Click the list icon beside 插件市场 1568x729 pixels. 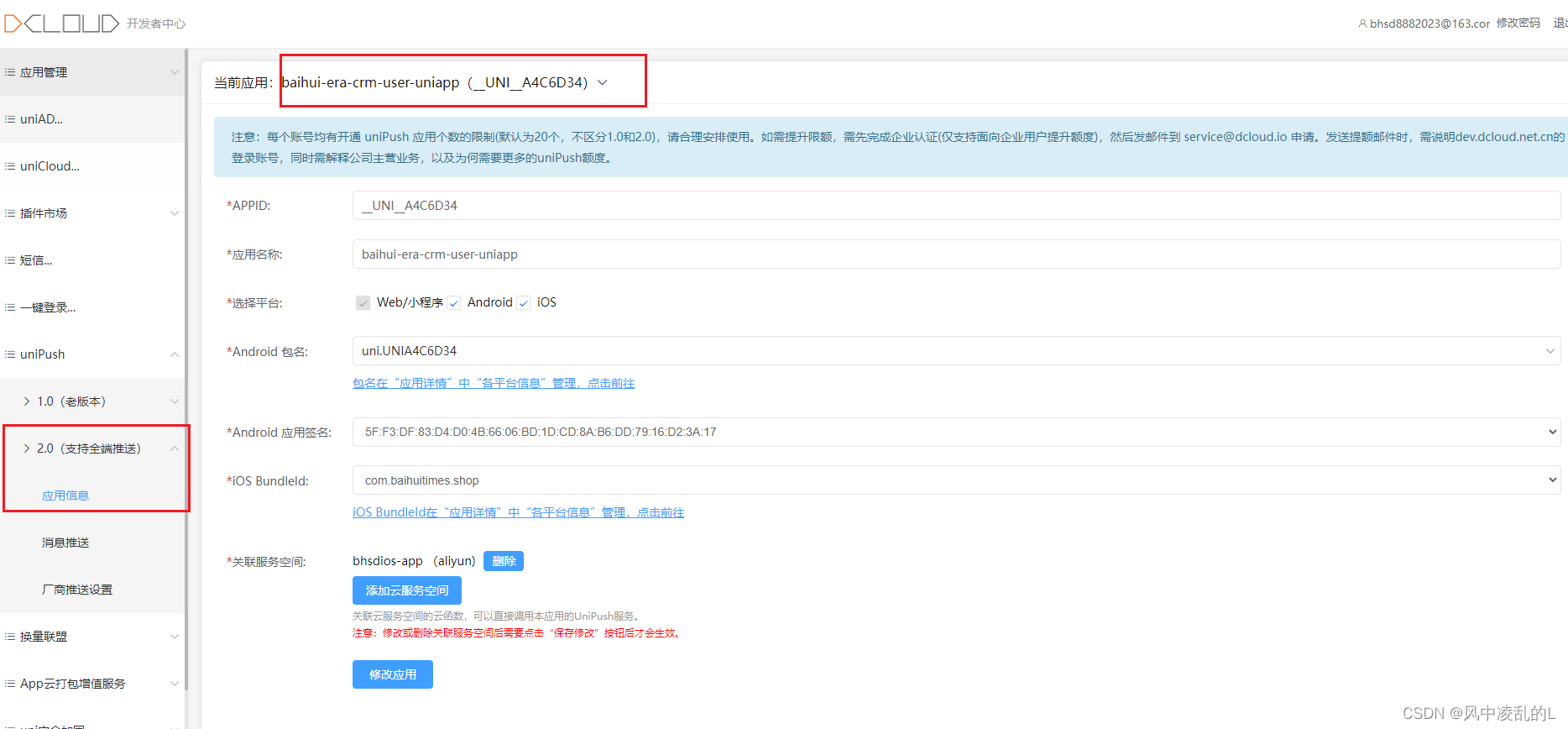pos(10,213)
